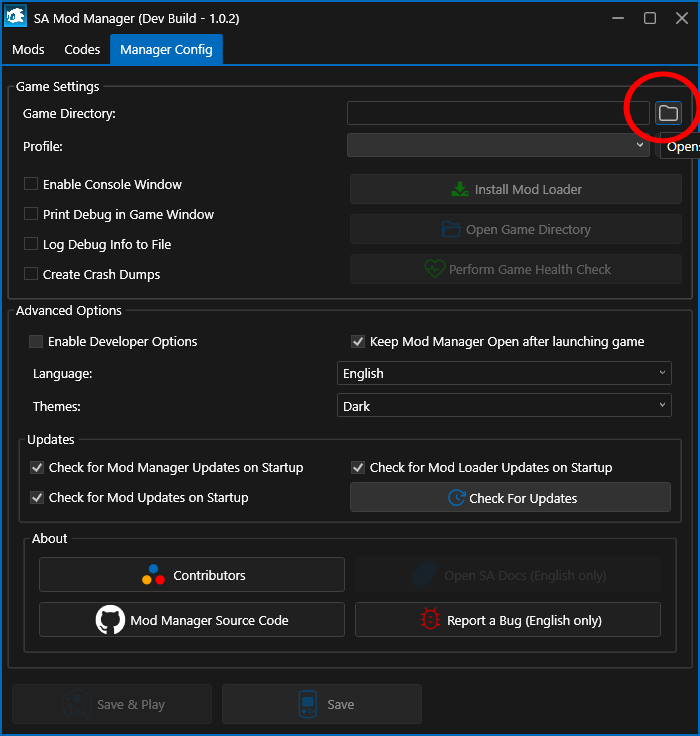Click the GitHub icon for Mod Manager Source Code

110,620
